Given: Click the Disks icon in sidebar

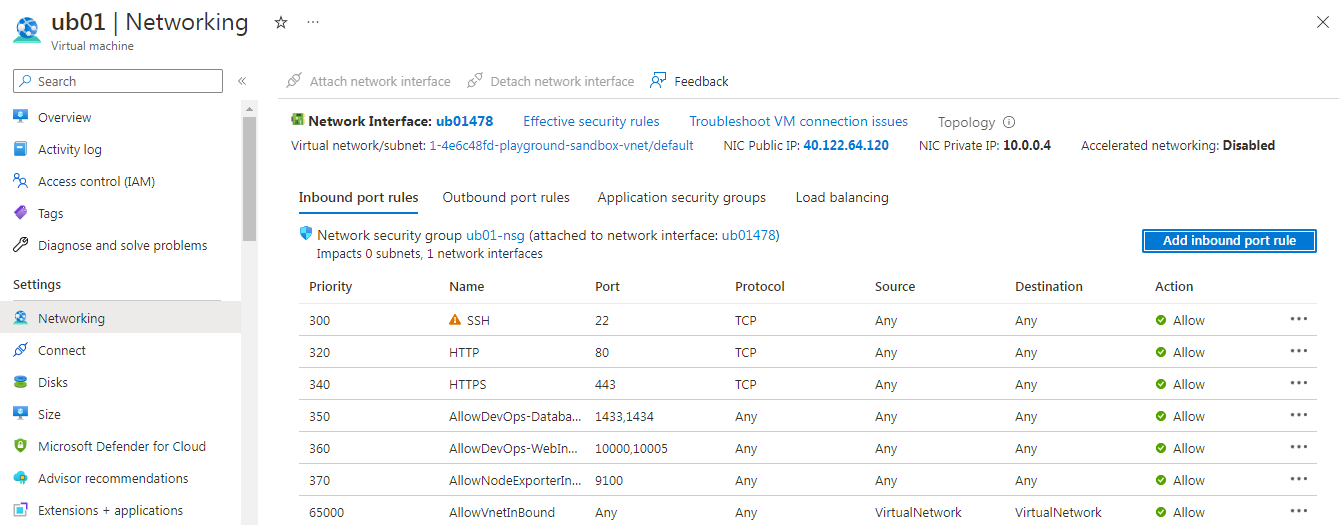Looking at the screenshot, I should (20, 382).
